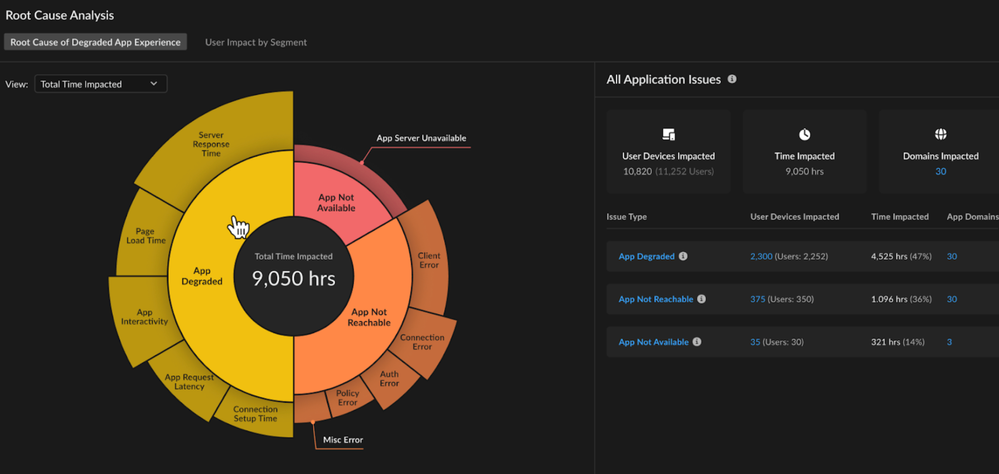Click info icon next to App Degraded
999x474 pixels.
pyautogui.click(x=684, y=257)
